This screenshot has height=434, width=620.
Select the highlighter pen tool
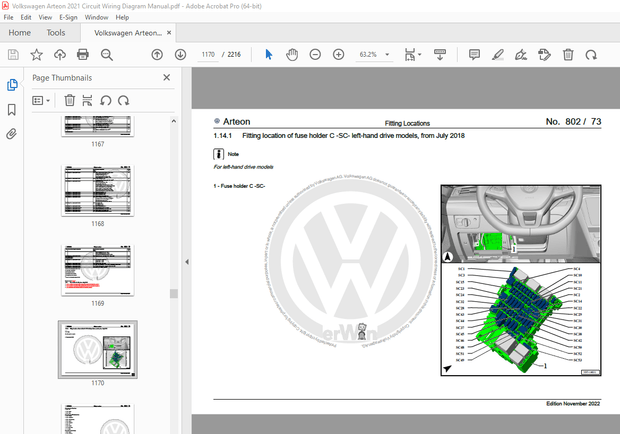pyautogui.click(x=497, y=55)
